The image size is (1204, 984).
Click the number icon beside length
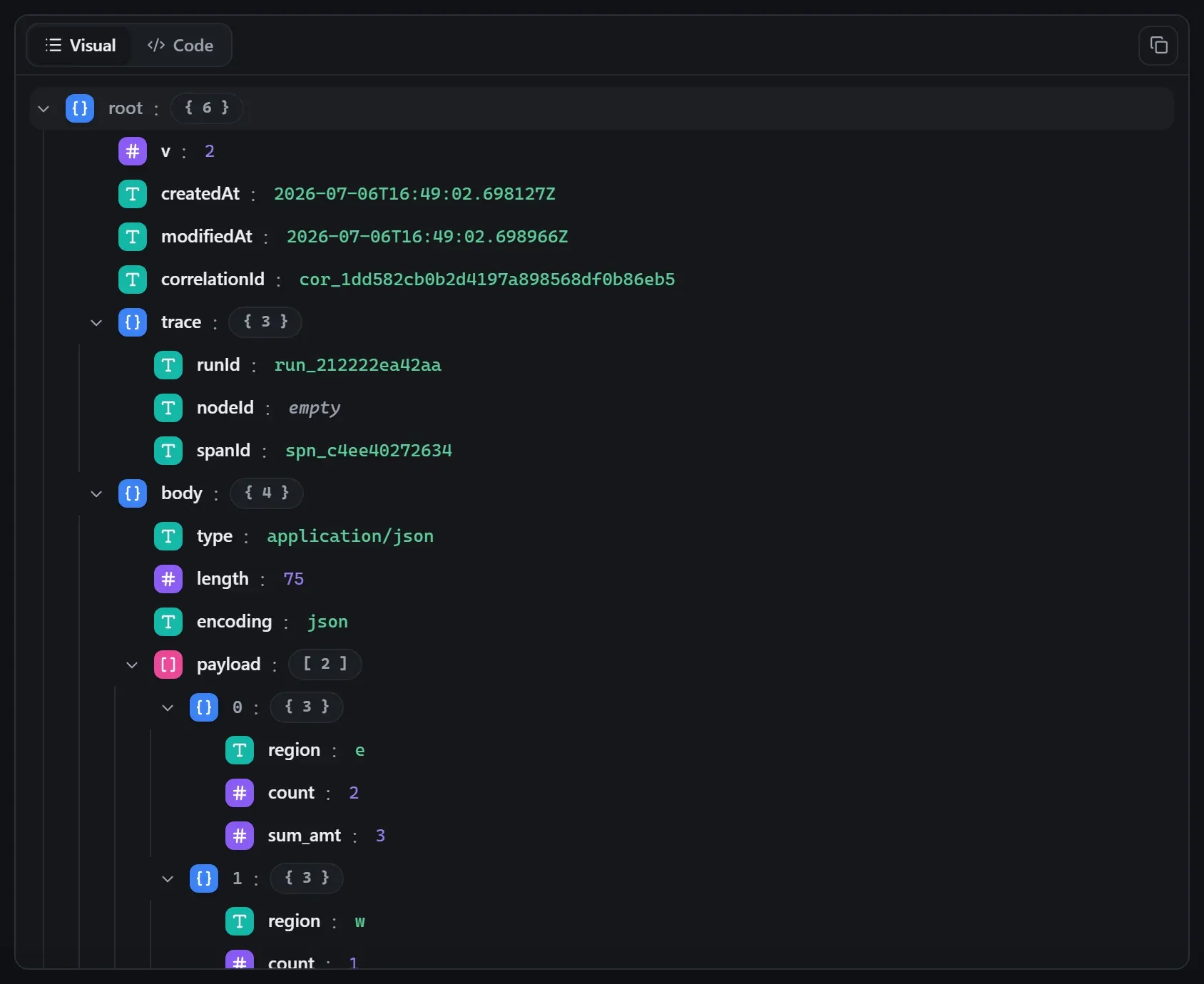click(168, 579)
